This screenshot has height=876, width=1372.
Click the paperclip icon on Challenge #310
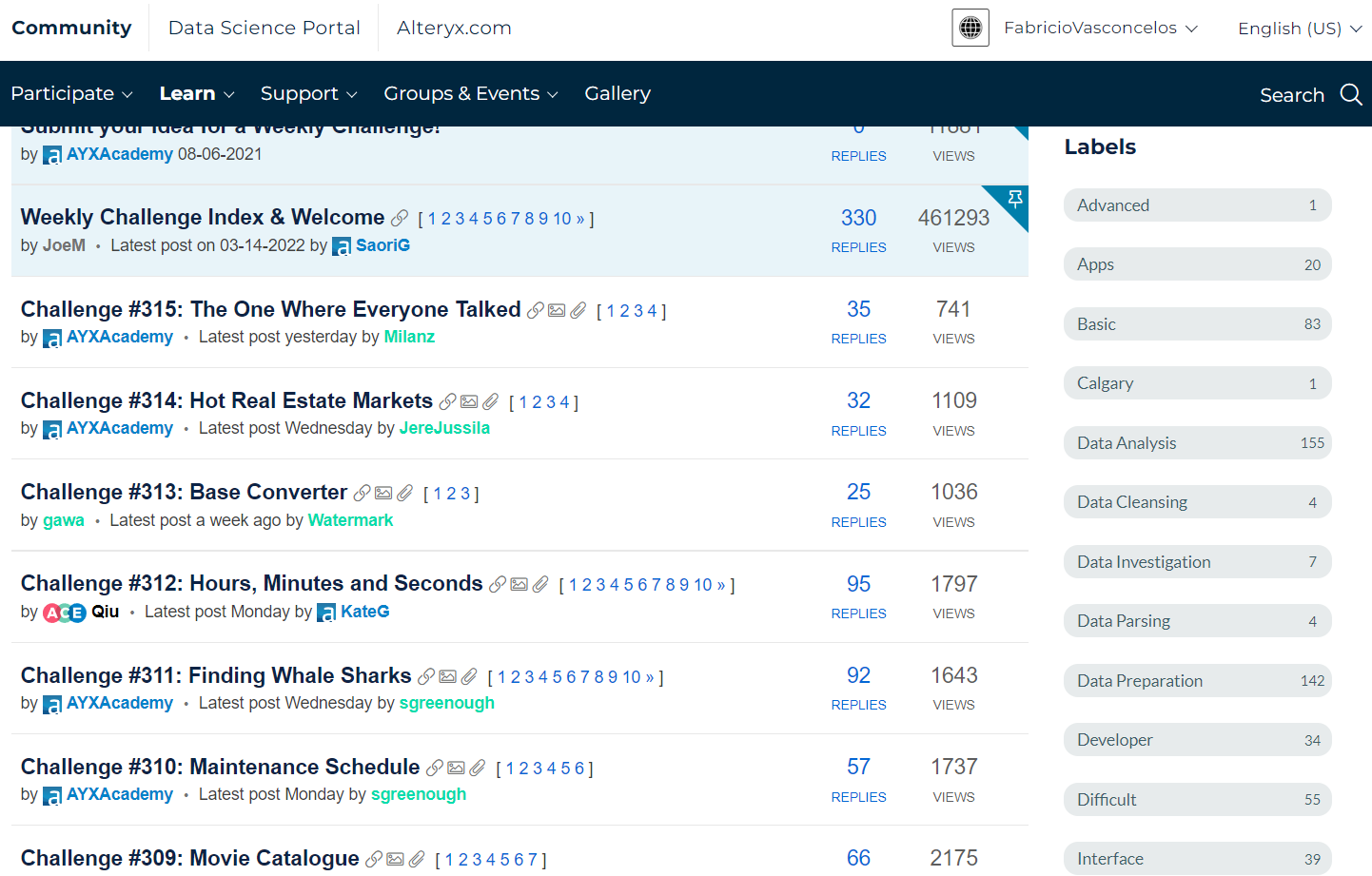pos(477,768)
